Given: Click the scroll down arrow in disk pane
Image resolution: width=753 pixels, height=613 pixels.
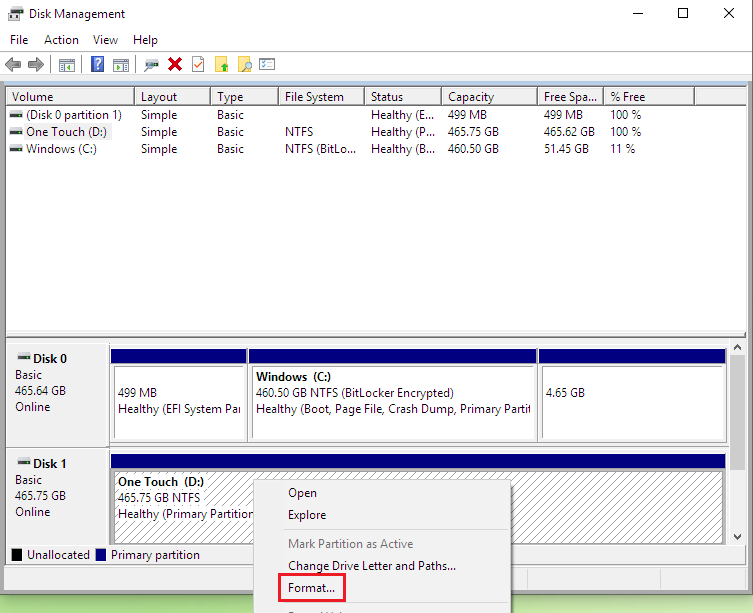Looking at the screenshot, I should coord(737,537).
